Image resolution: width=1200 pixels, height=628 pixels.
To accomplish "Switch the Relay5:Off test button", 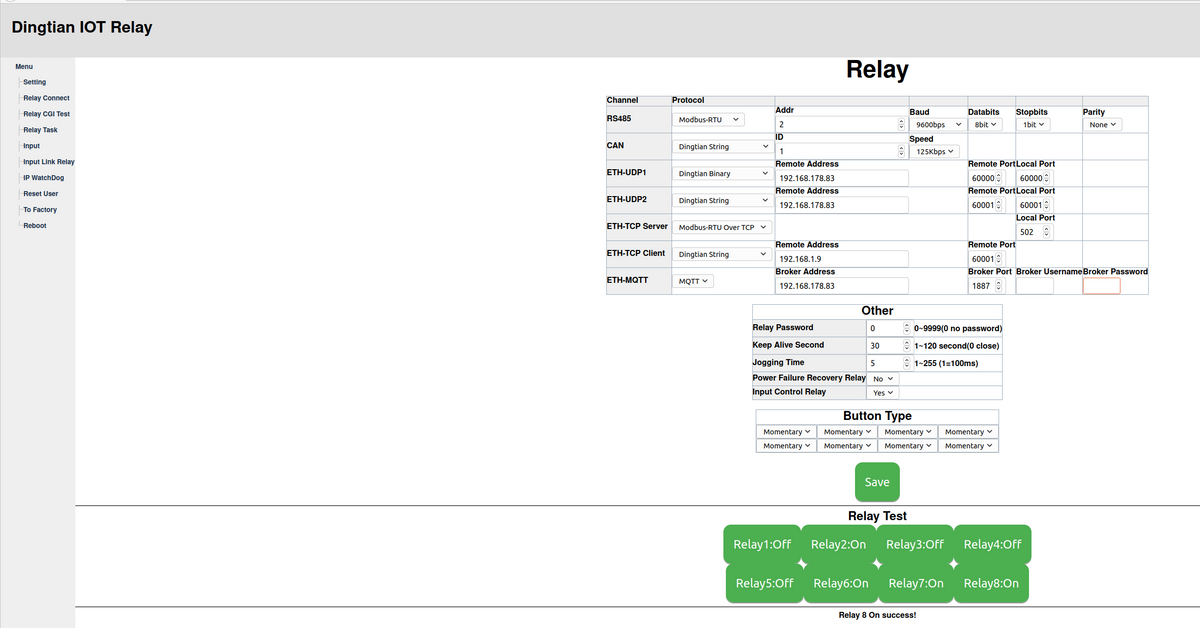I will (764, 583).
